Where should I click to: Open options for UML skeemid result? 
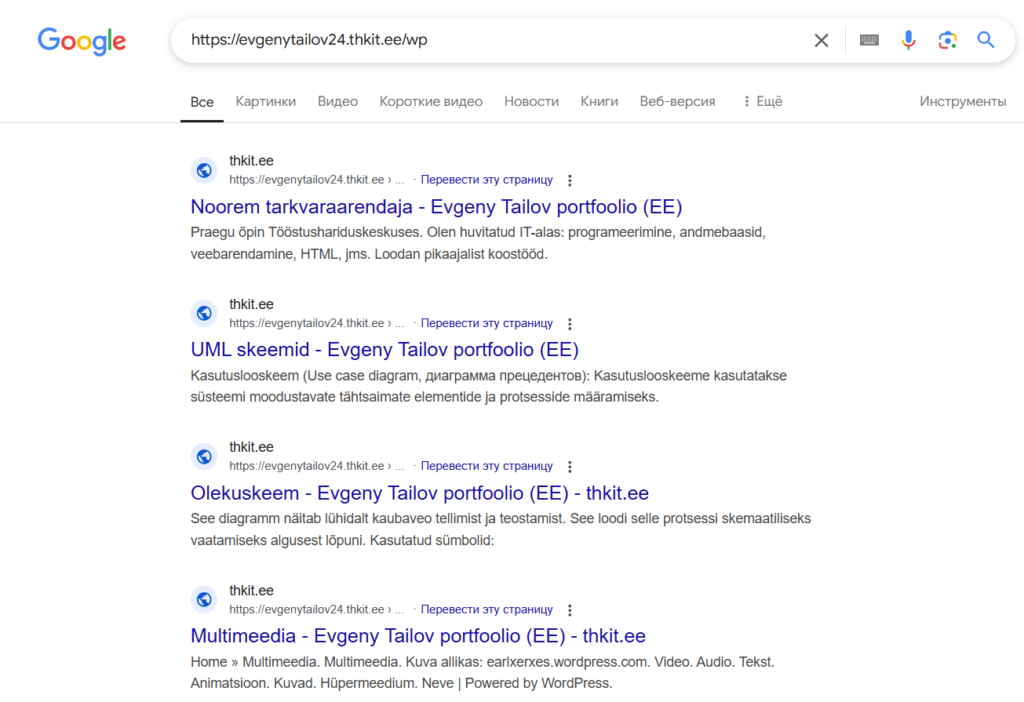[x=570, y=324]
